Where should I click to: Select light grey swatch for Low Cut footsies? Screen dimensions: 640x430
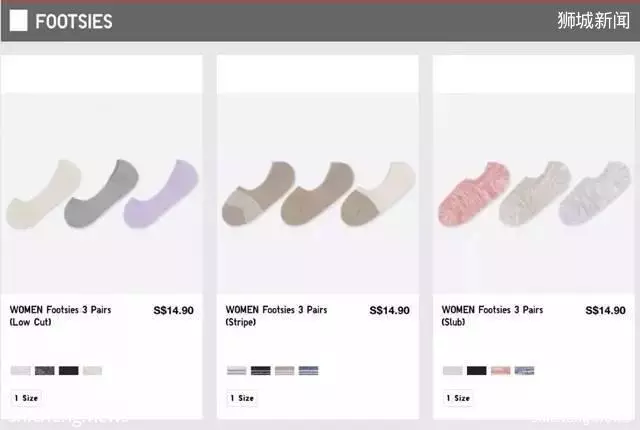point(20,370)
